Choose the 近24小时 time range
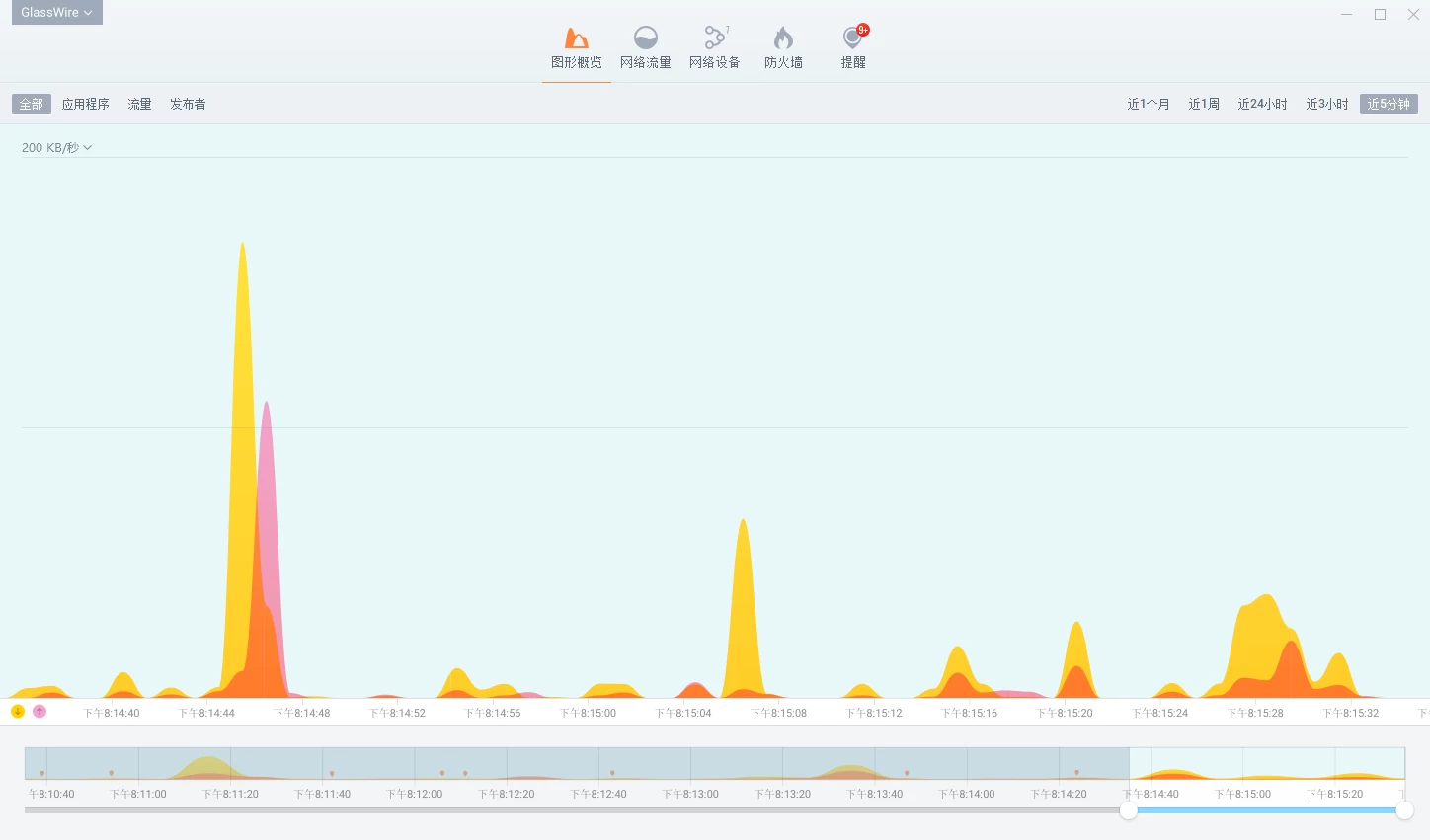 (1262, 104)
